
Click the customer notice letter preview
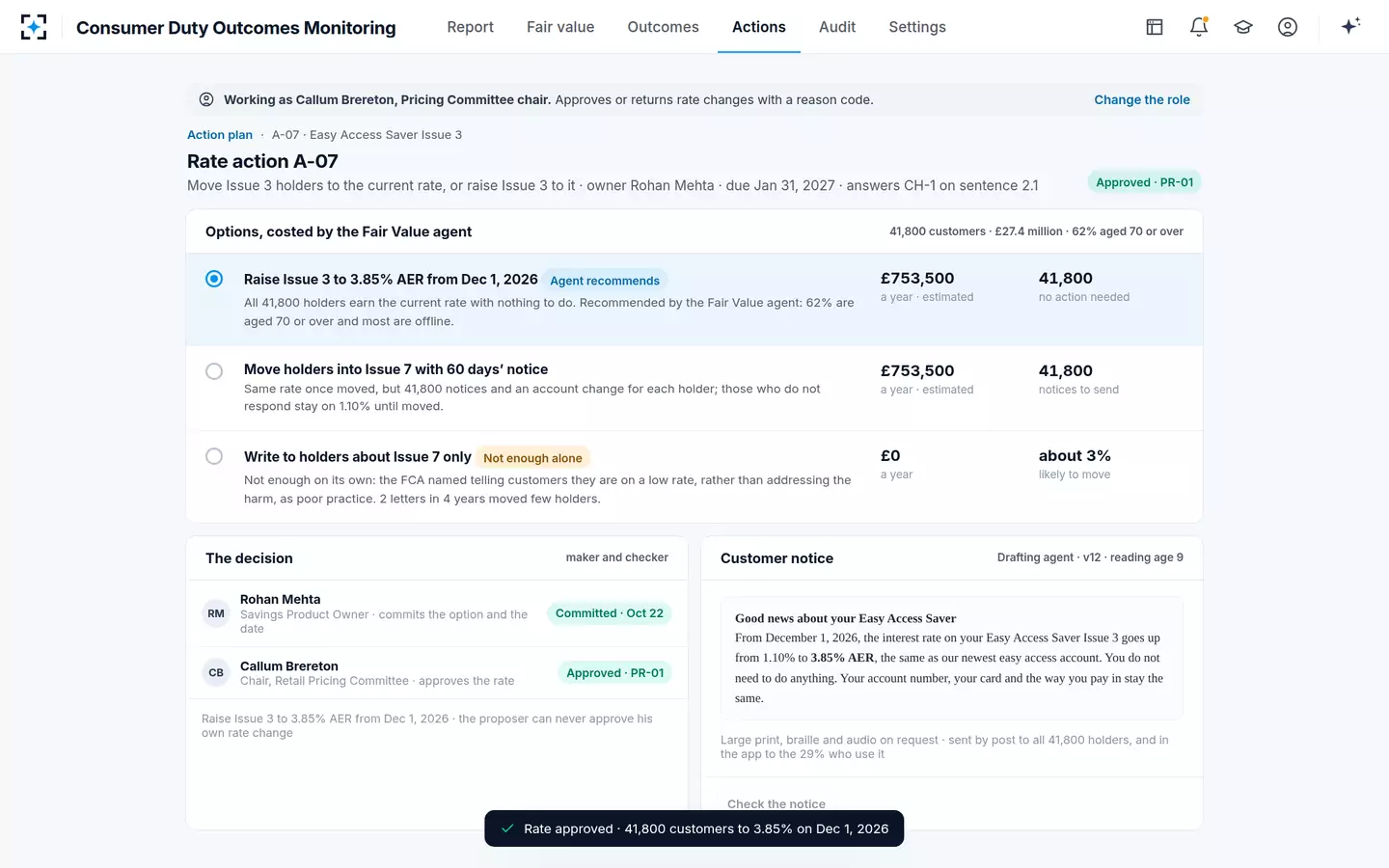pos(952,658)
